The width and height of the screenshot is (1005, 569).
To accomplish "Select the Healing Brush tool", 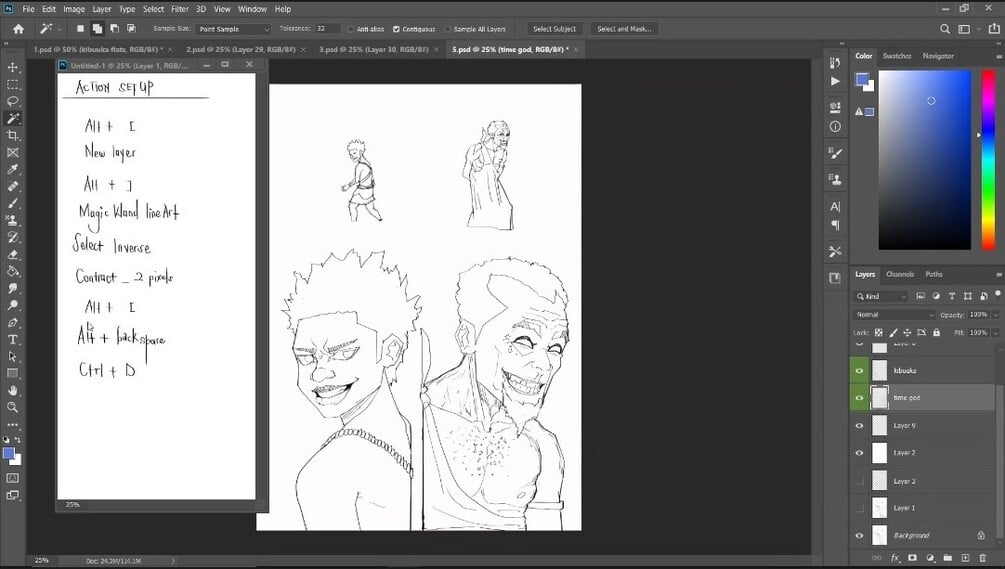I will click(x=12, y=186).
